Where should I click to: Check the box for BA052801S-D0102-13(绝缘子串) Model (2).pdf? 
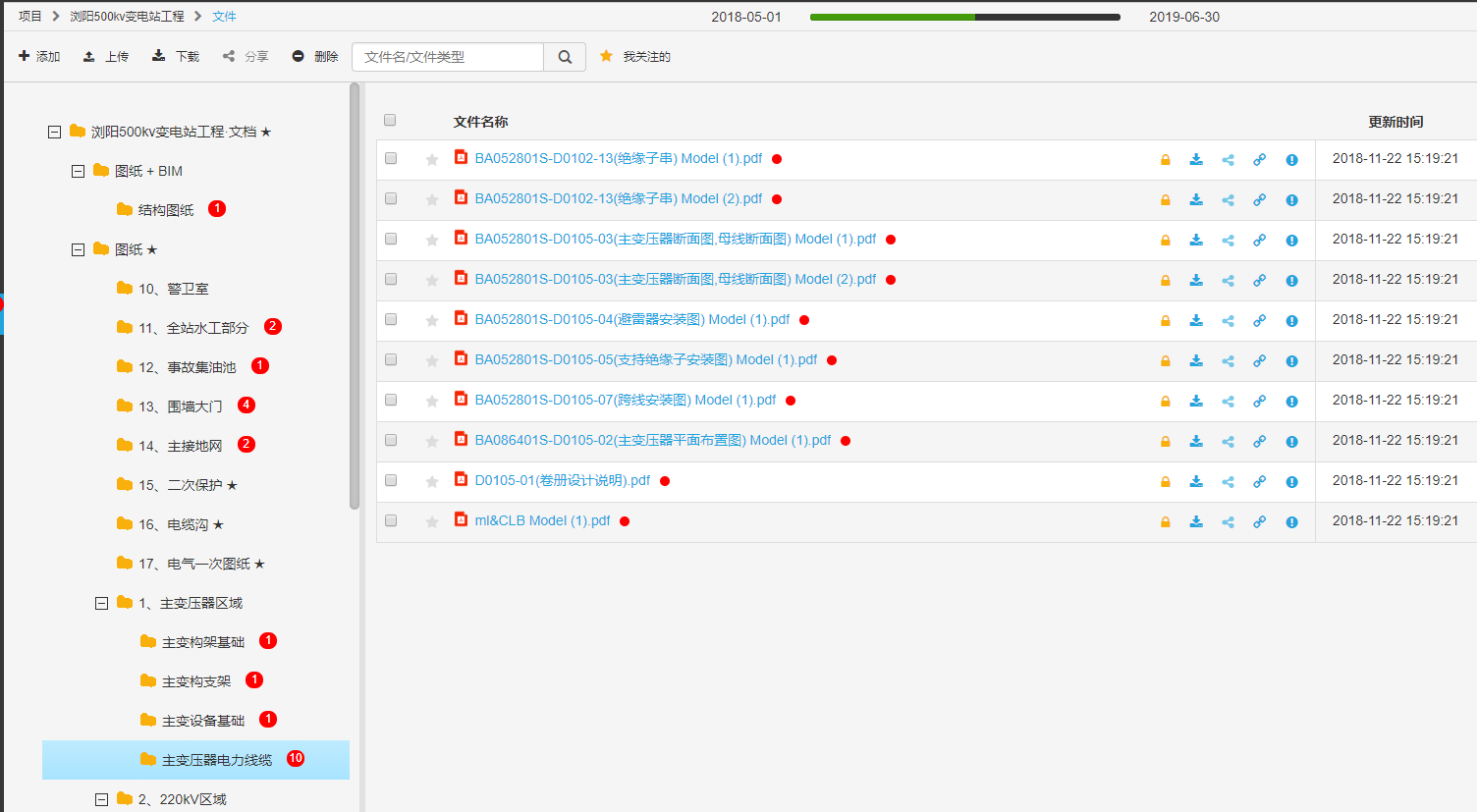tap(391, 198)
